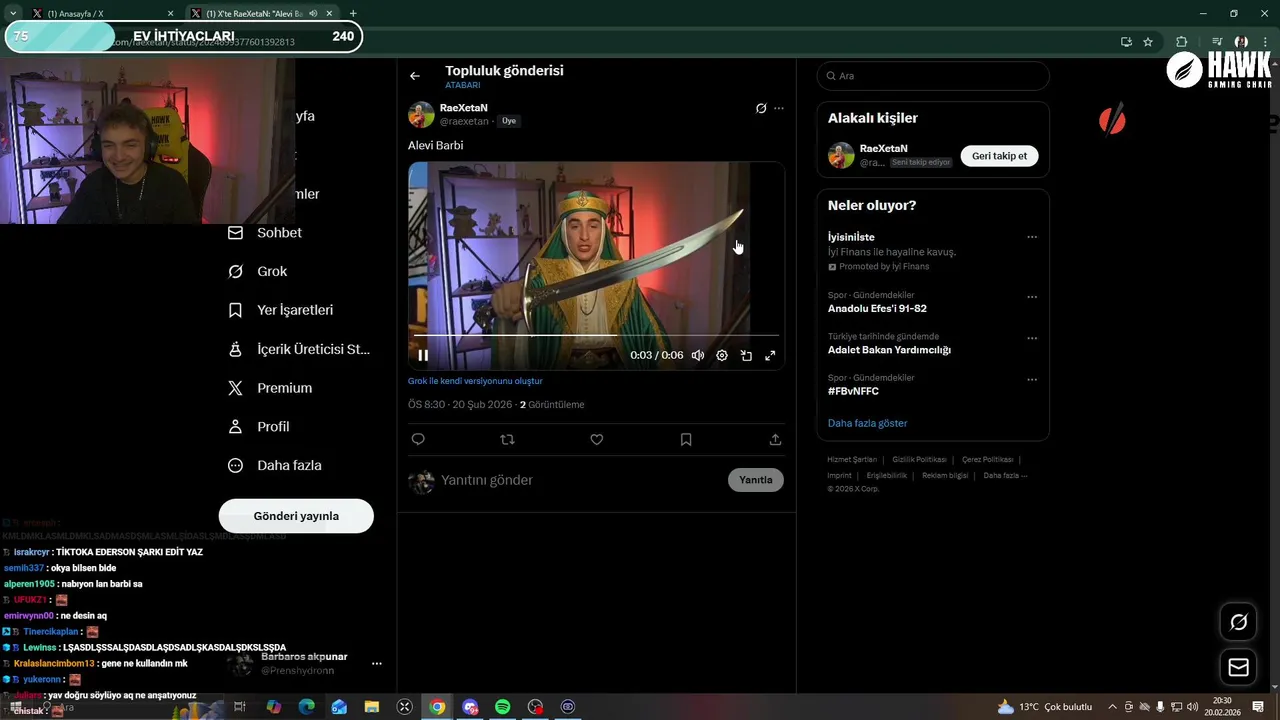This screenshot has width=1280, height=720.
Task: Bookmark this page with the star icon
Action: pos(1148,42)
